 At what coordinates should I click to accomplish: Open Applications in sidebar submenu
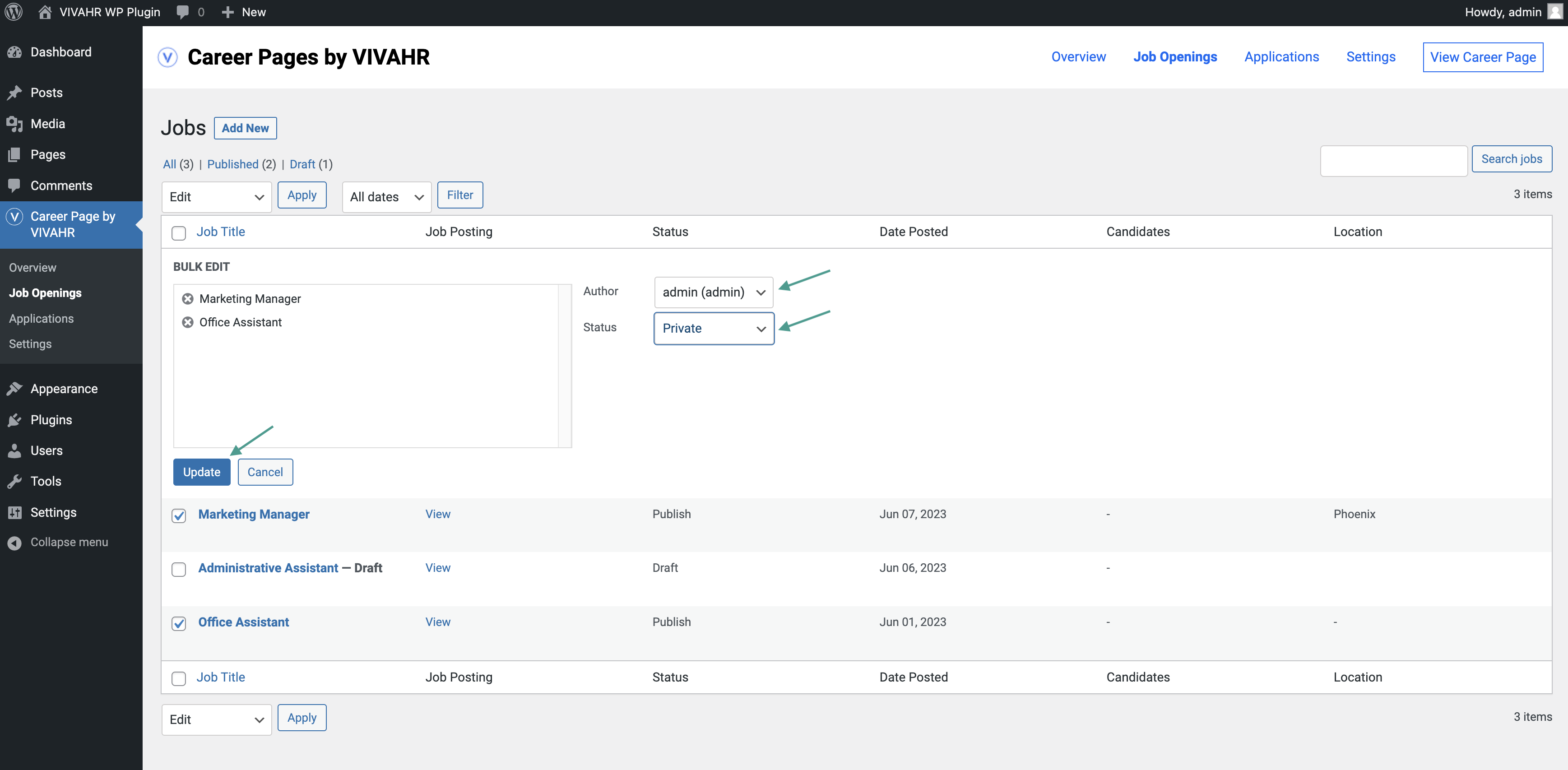[41, 318]
